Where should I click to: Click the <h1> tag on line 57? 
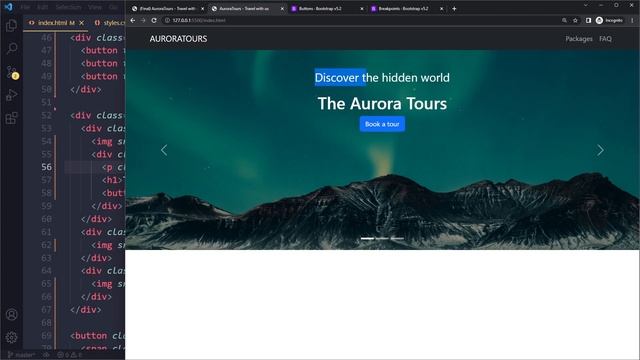pyautogui.click(x=113, y=180)
